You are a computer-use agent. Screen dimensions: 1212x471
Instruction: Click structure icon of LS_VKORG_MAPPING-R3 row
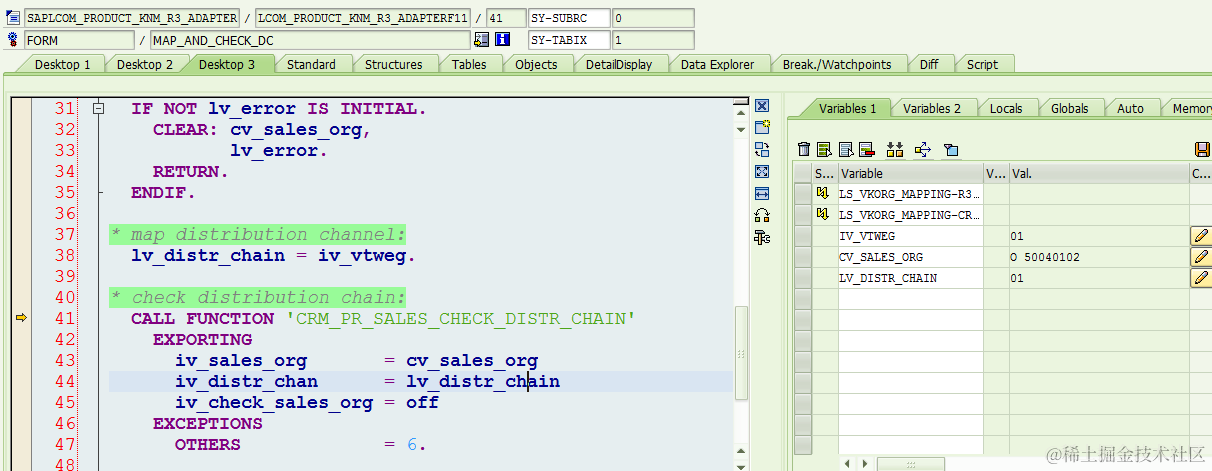[x=824, y=193]
